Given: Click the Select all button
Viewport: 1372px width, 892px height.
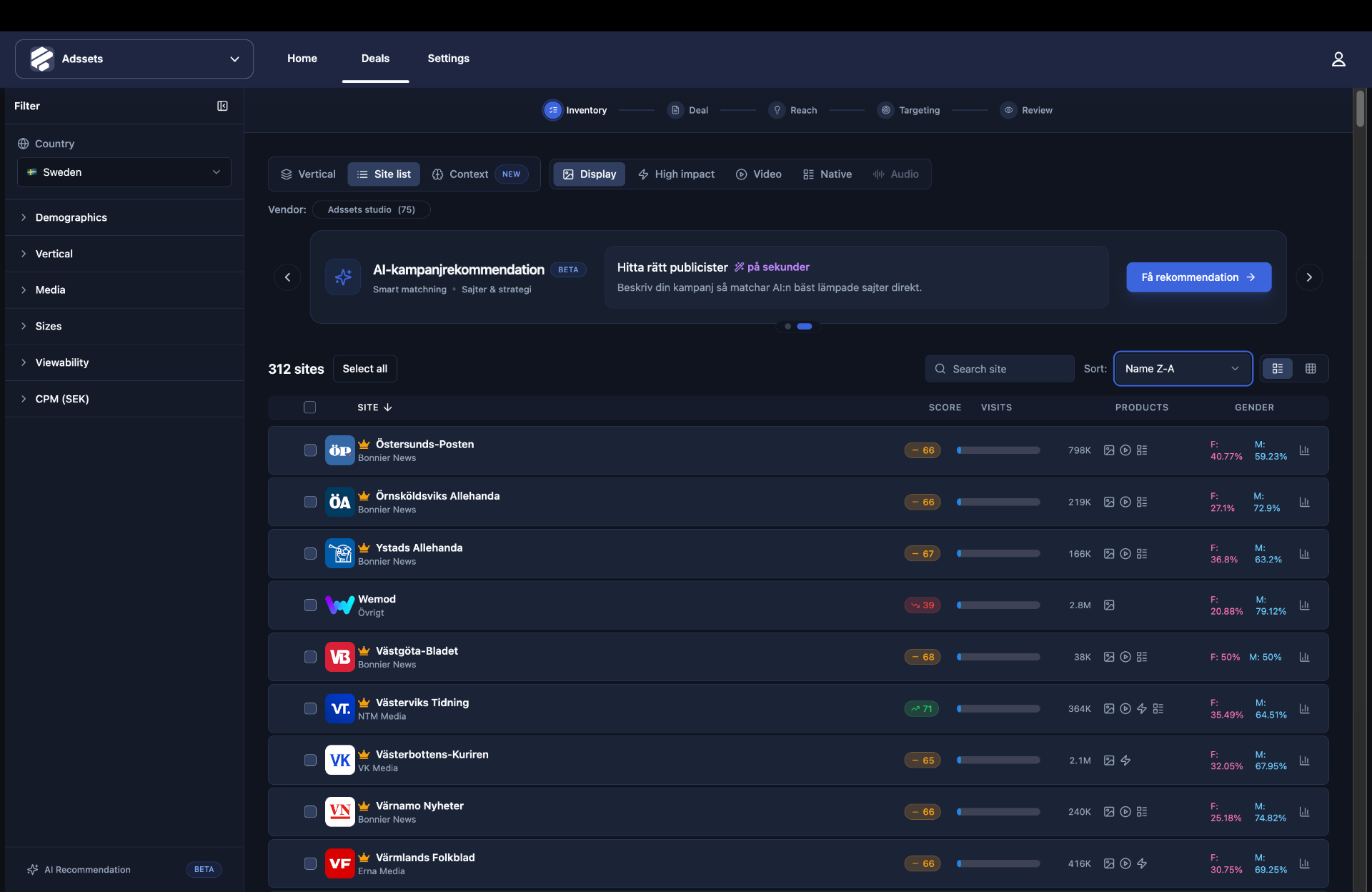Looking at the screenshot, I should point(365,369).
